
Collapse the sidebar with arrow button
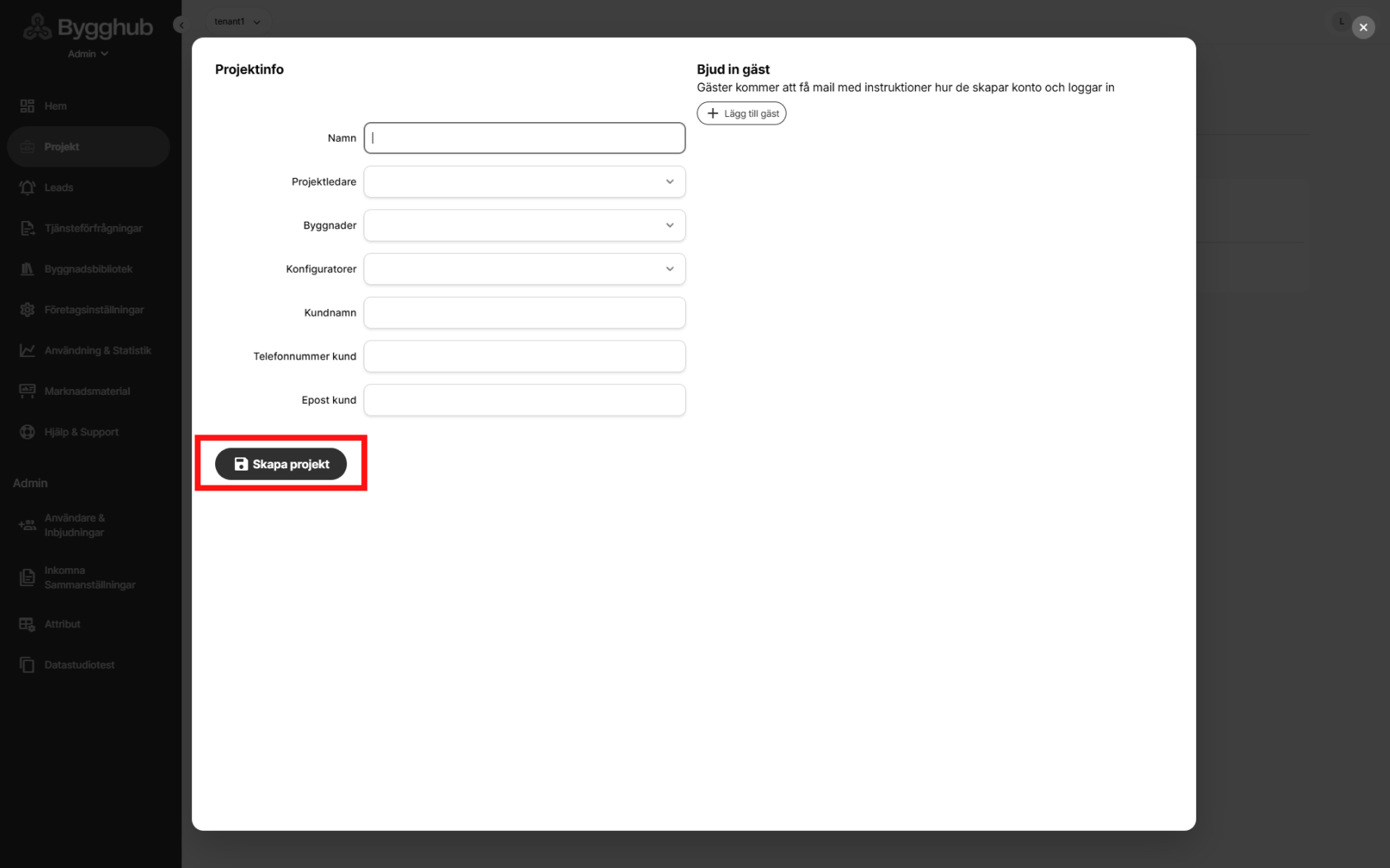(x=181, y=25)
